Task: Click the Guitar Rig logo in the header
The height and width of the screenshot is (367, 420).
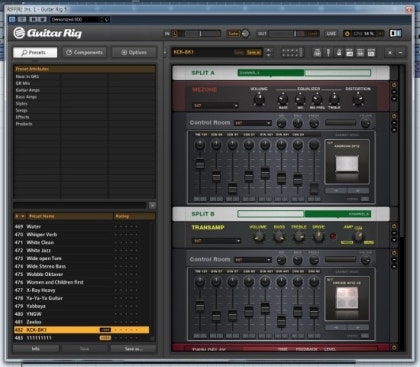Action: click(47, 33)
